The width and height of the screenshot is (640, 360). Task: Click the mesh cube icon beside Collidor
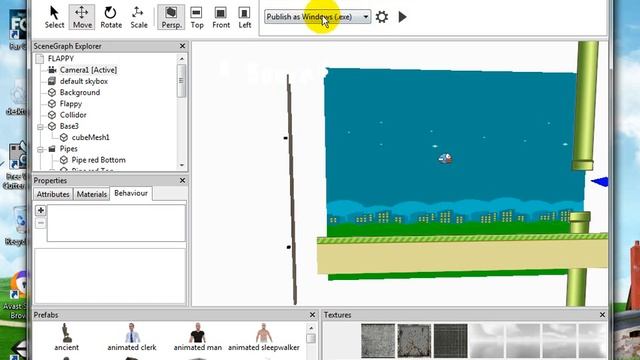[x=52, y=115]
